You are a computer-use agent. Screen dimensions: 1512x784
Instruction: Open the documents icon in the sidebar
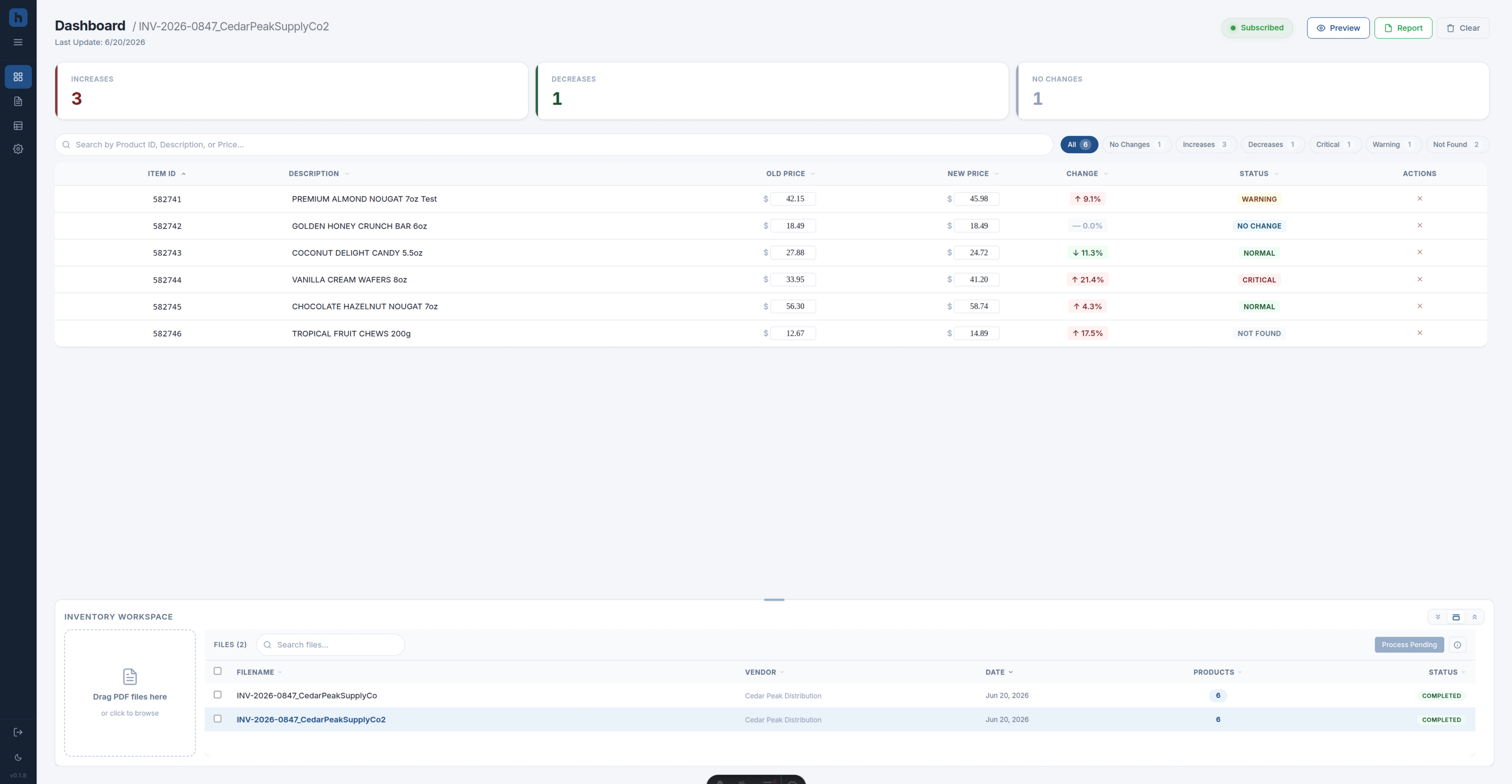18,102
